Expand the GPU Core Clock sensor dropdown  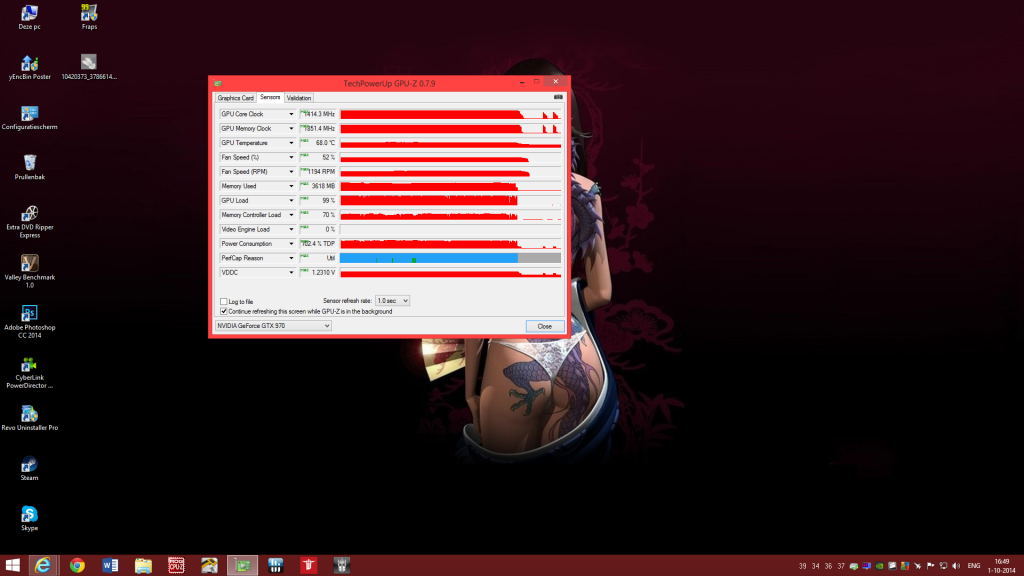tap(291, 114)
